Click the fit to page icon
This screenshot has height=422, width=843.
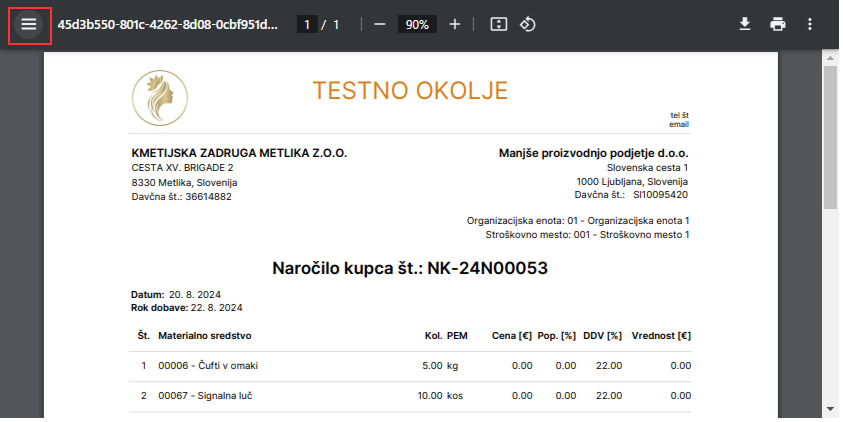tap(499, 24)
